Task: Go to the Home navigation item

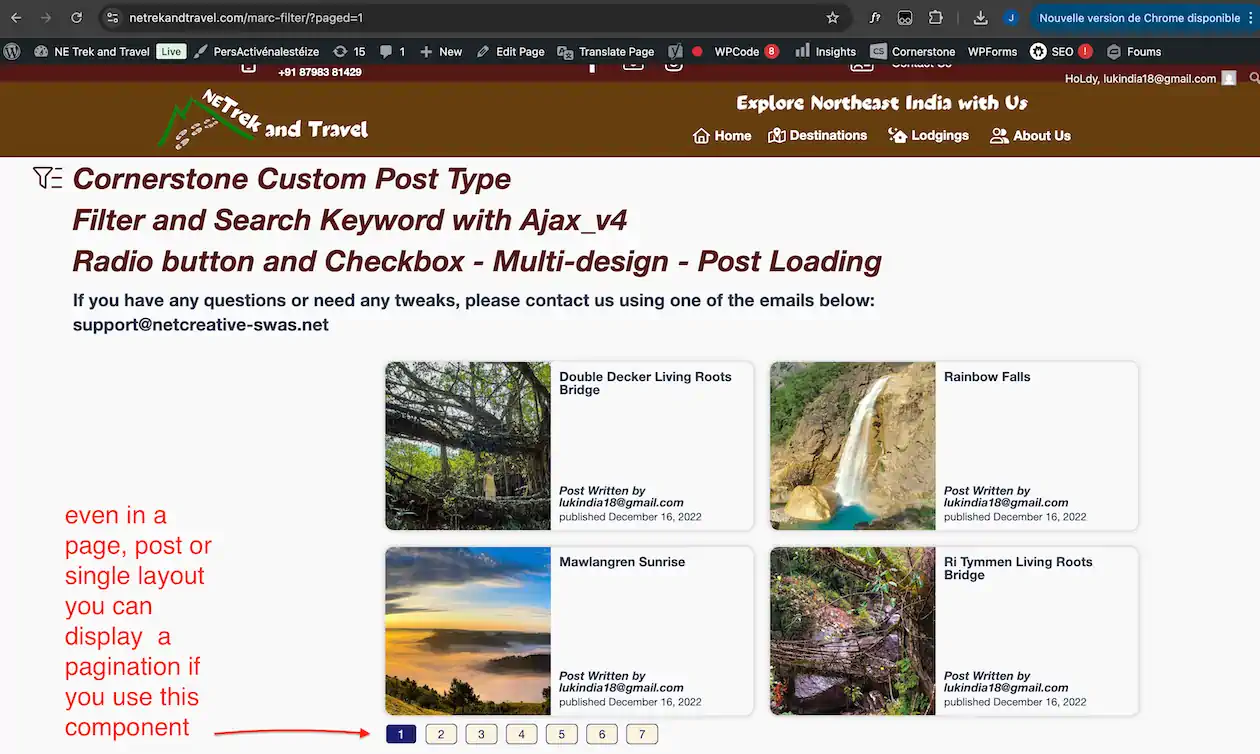Action: 722,136
